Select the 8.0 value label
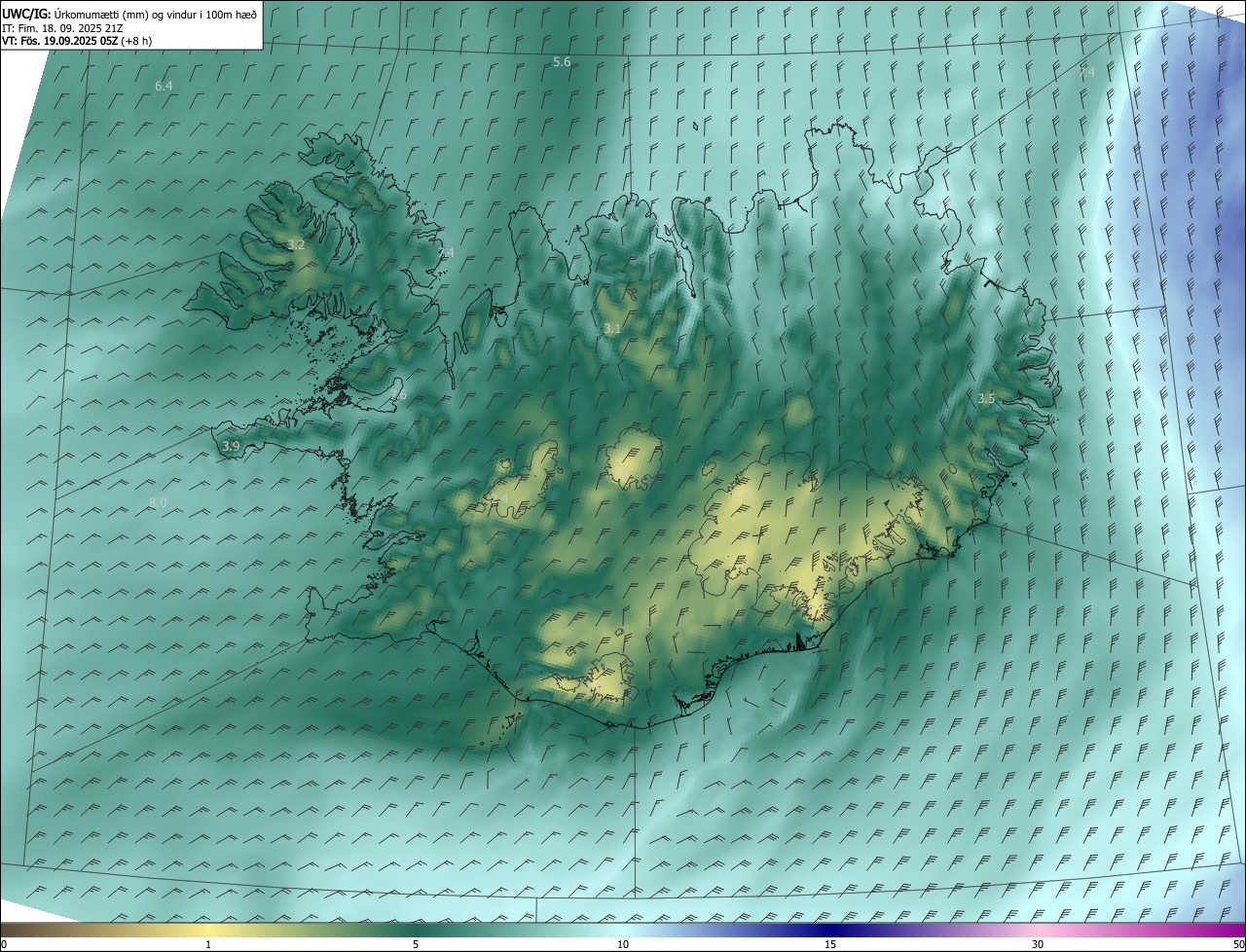This screenshot has height=952, width=1246. 158,502
